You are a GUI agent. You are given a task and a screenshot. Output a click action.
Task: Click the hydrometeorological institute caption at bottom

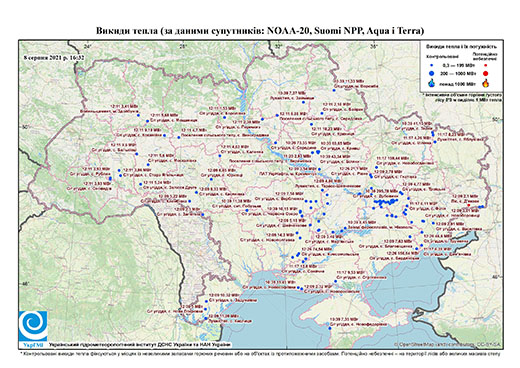pos(140,345)
